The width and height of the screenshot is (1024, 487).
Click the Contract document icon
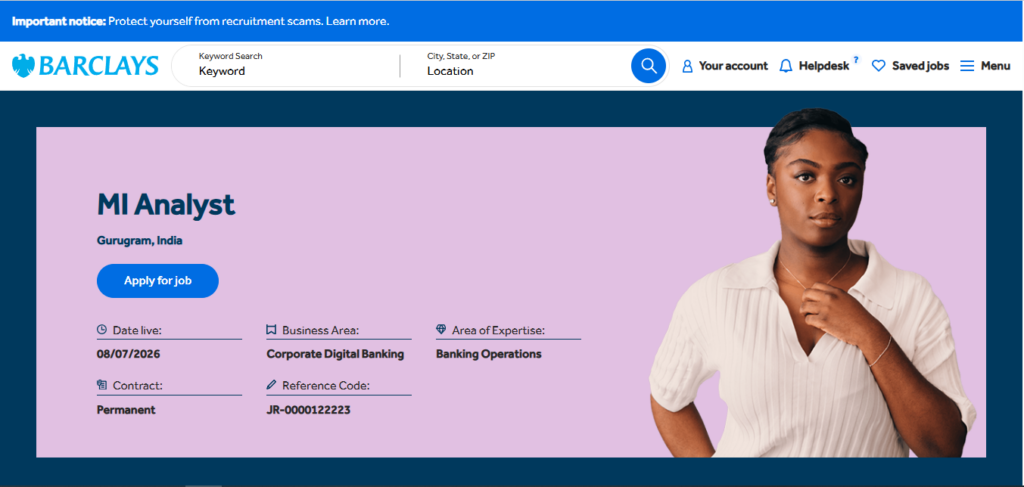click(102, 385)
